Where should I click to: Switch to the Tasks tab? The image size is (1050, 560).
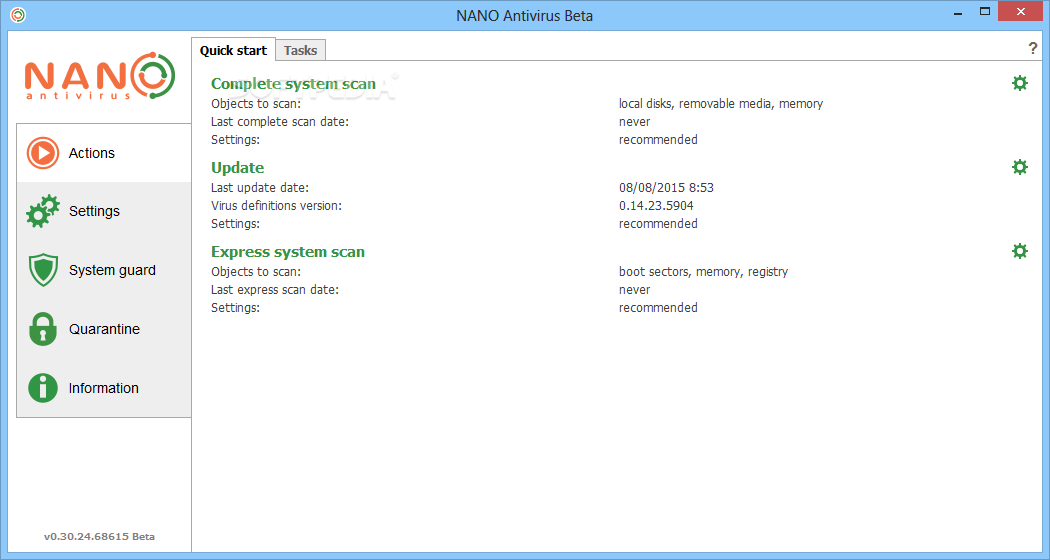(x=300, y=50)
